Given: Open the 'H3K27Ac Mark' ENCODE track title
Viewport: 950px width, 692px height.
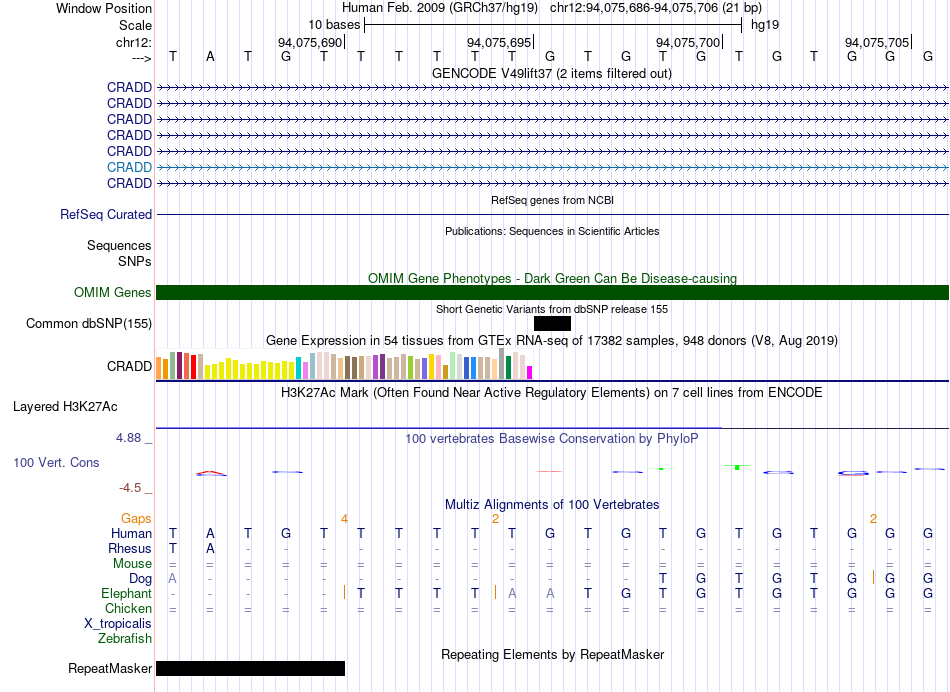Looking at the screenshot, I should coord(552,393).
